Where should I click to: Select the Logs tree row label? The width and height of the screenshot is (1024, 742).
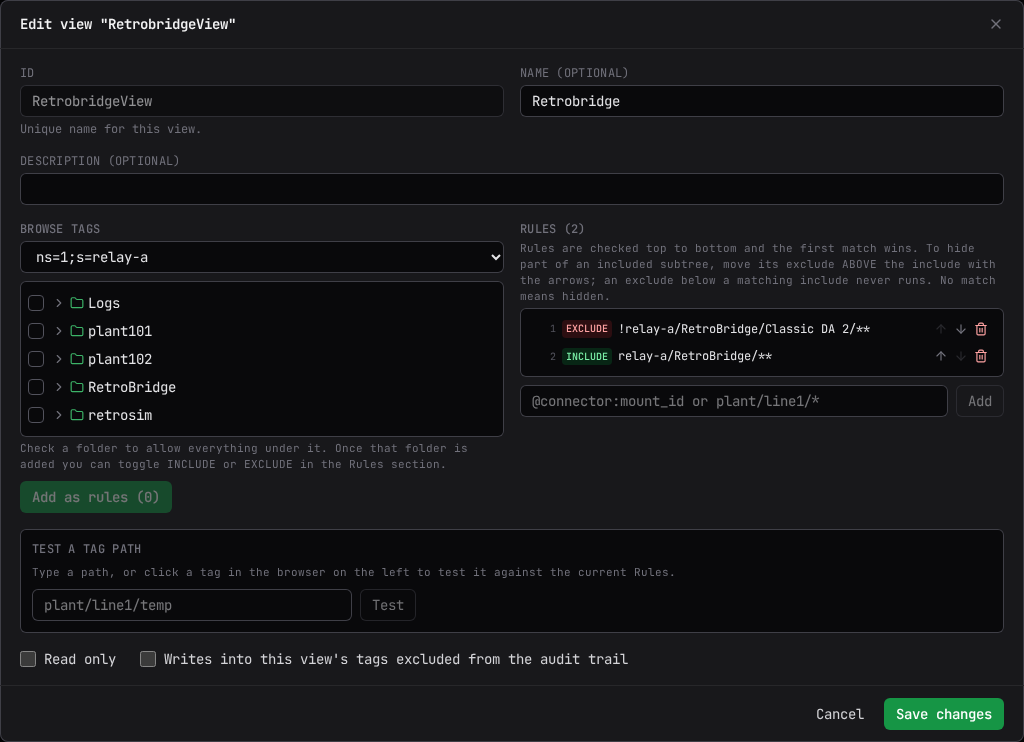[x=104, y=303]
